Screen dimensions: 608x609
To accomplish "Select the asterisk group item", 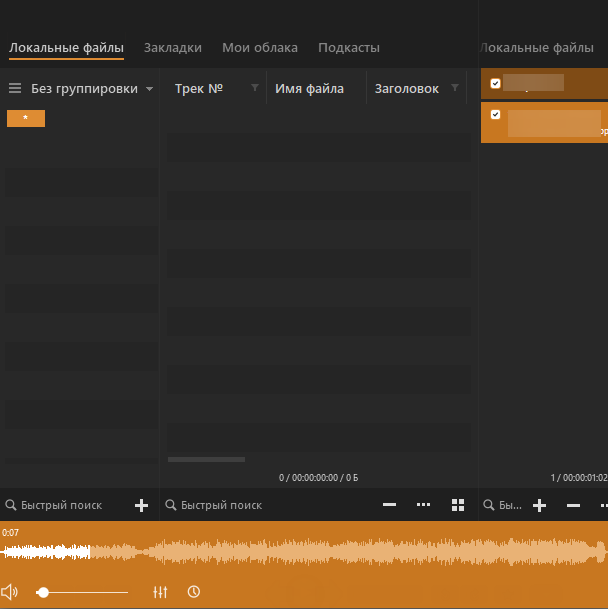I will (x=26, y=118).
